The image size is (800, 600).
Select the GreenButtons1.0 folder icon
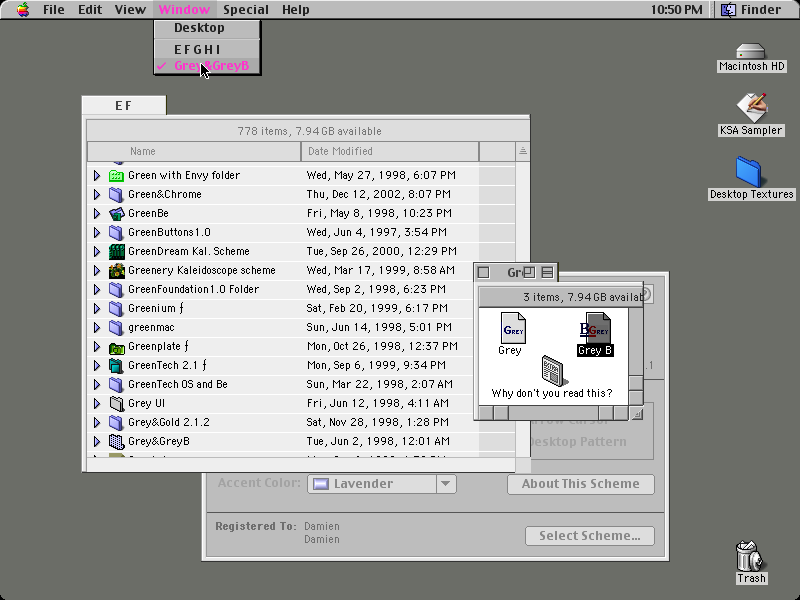116,233
